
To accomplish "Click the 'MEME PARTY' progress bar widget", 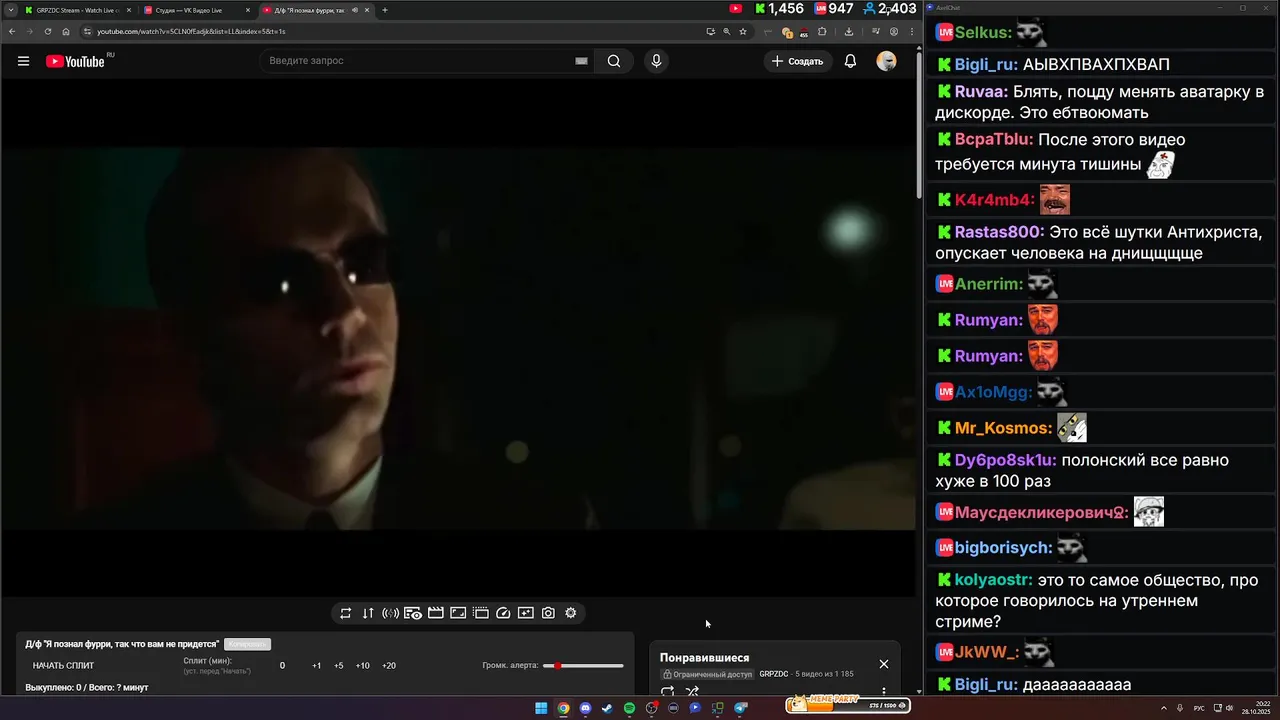I will coord(848,704).
